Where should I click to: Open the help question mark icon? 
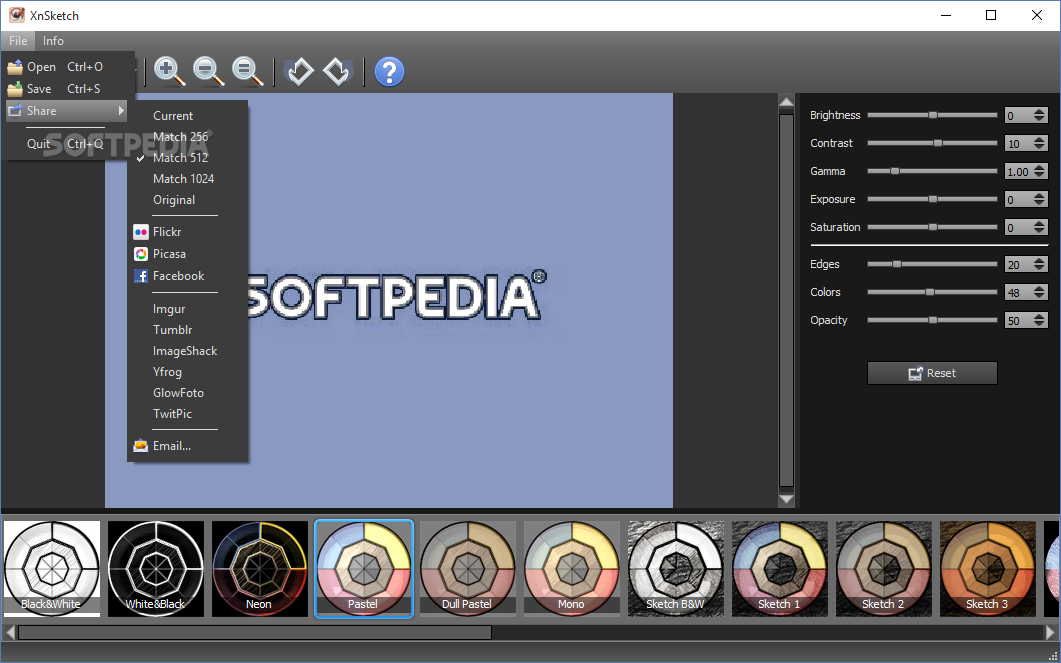coord(389,71)
